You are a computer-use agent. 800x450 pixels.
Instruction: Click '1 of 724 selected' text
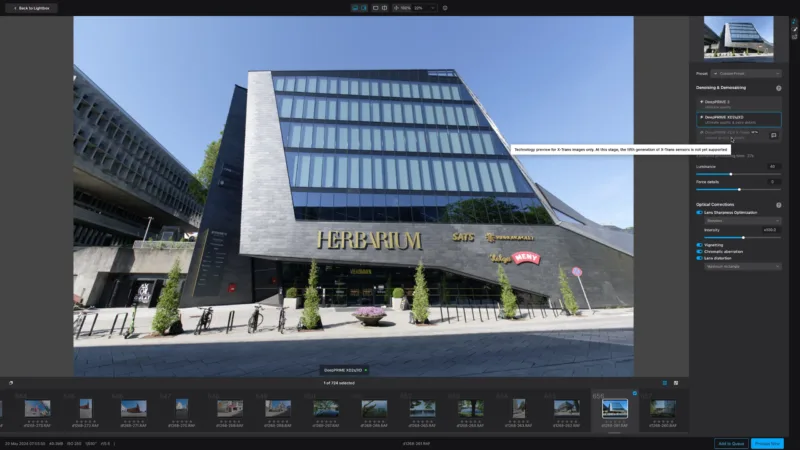(339, 383)
